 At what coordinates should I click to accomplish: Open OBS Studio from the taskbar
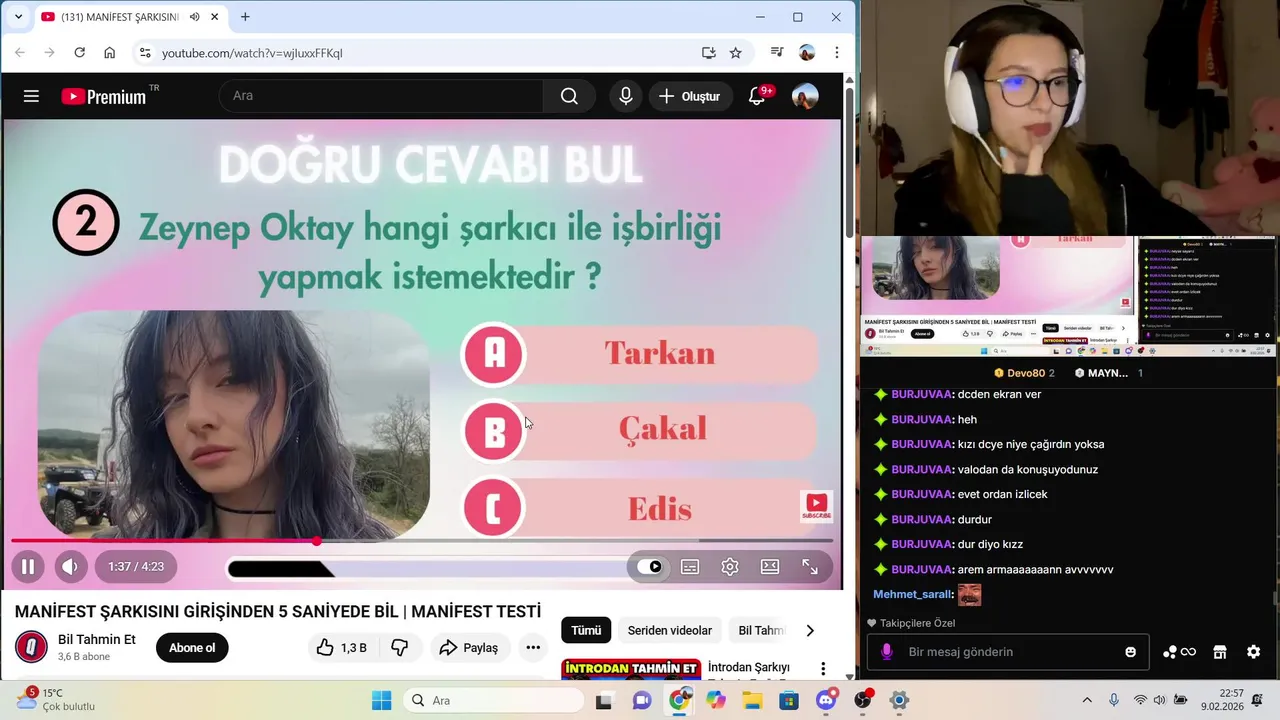pos(863,701)
